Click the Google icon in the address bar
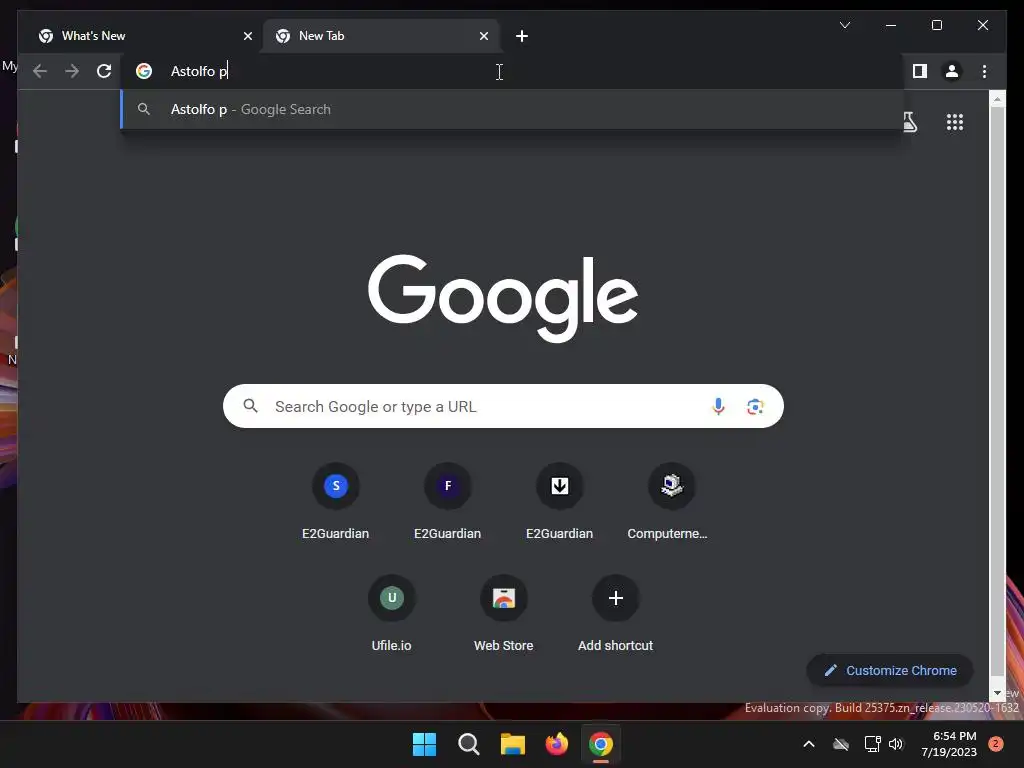The width and height of the screenshot is (1024, 768). click(x=144, y=71)
